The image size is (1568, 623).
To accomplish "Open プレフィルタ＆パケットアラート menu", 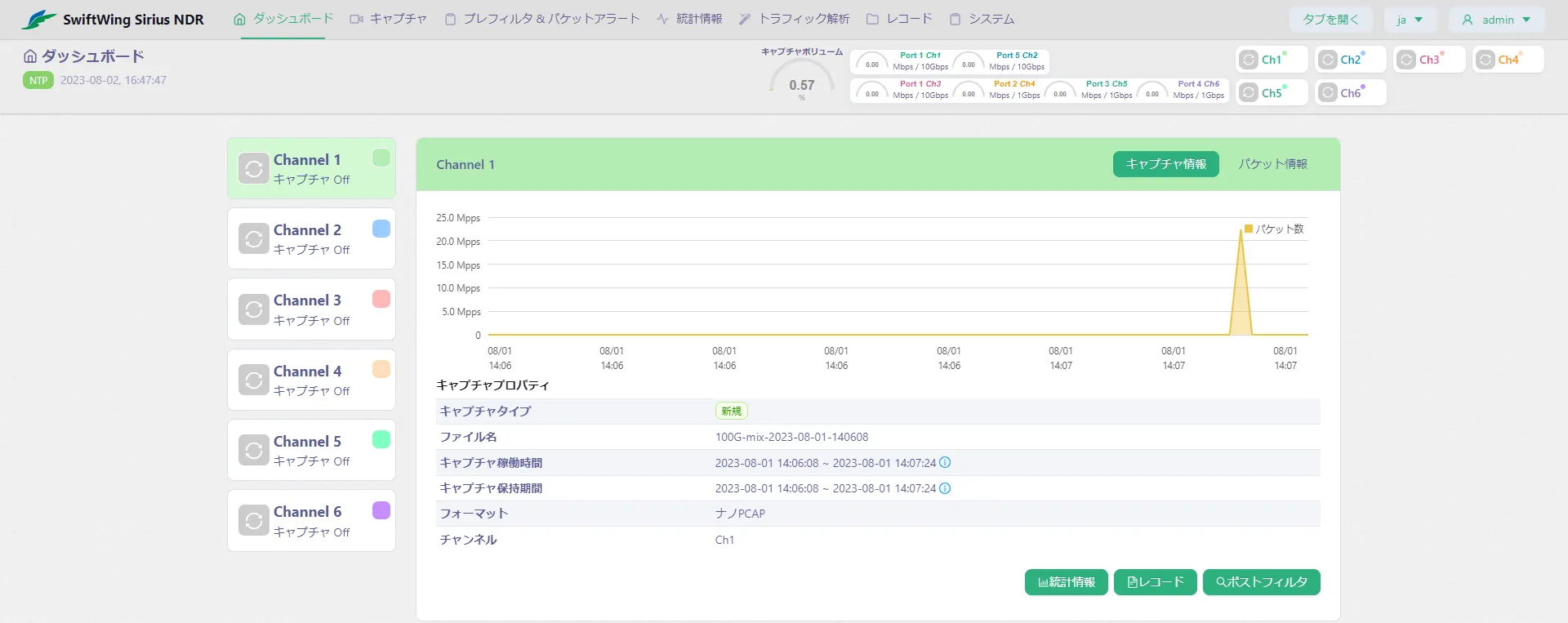I will point(542,19).
